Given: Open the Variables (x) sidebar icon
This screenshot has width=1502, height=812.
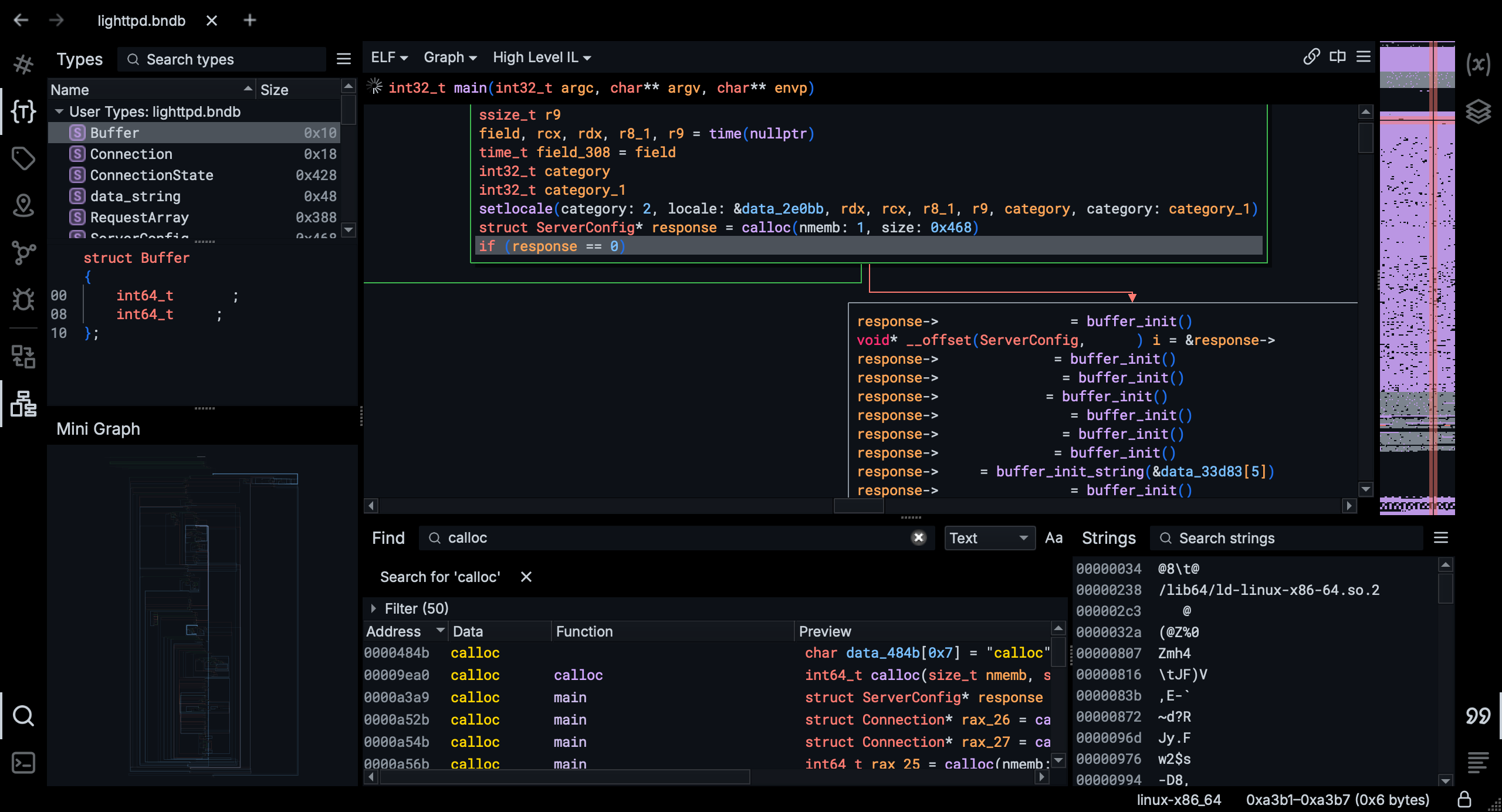Looking at the screenshot, I should point(1478,64).
